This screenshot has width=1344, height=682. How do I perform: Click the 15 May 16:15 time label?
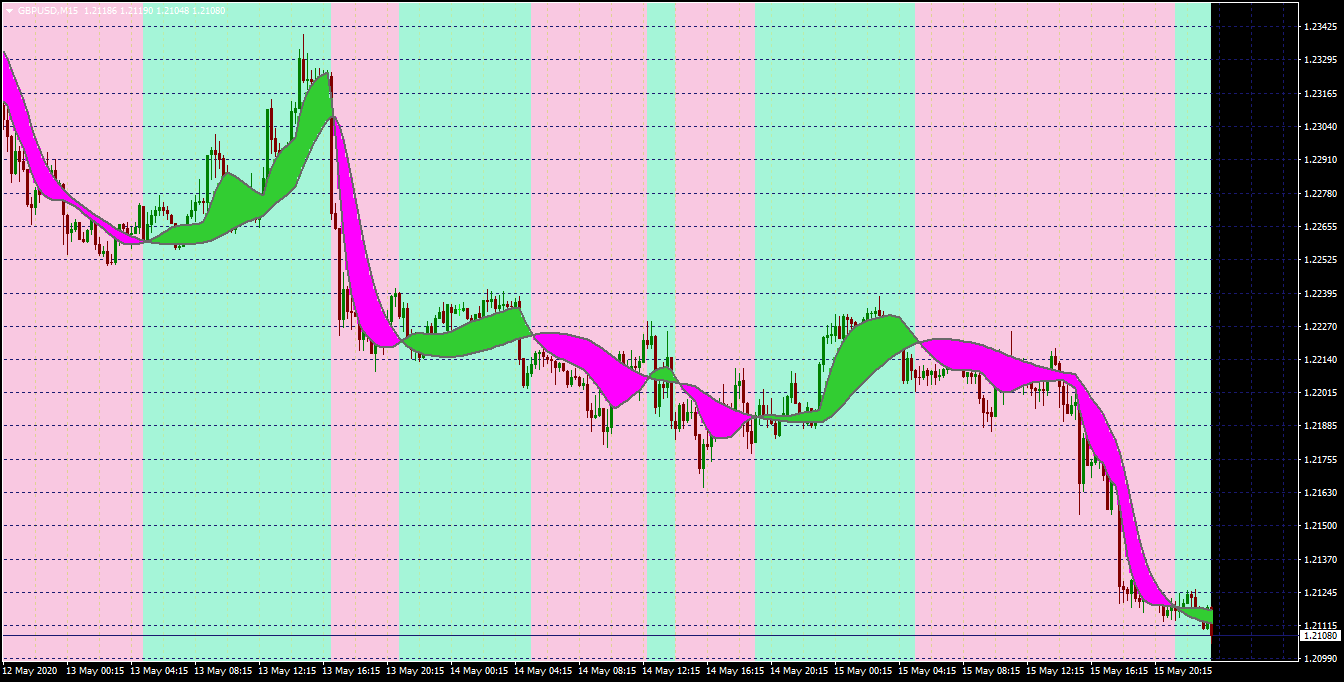pos(1120,671)
